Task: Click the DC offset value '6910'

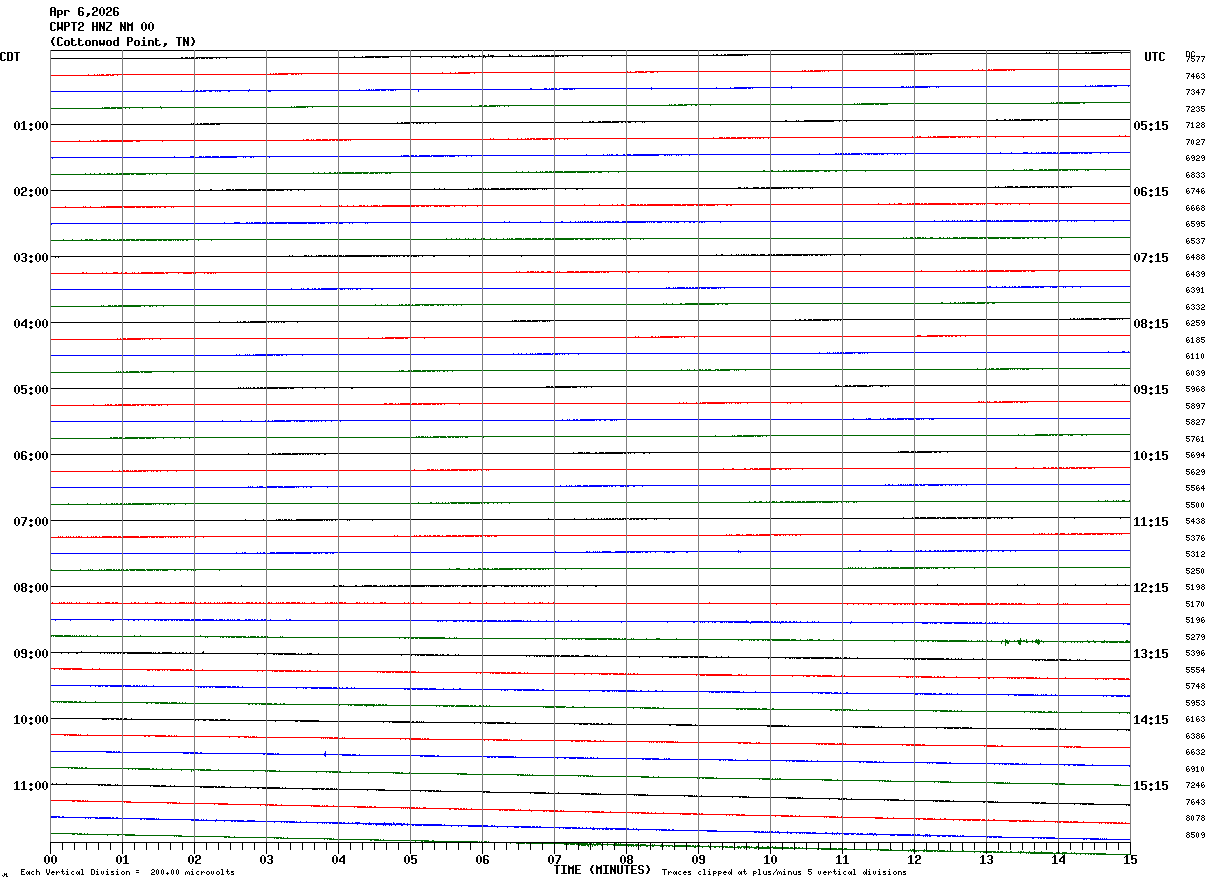Action: [1195, 770]
